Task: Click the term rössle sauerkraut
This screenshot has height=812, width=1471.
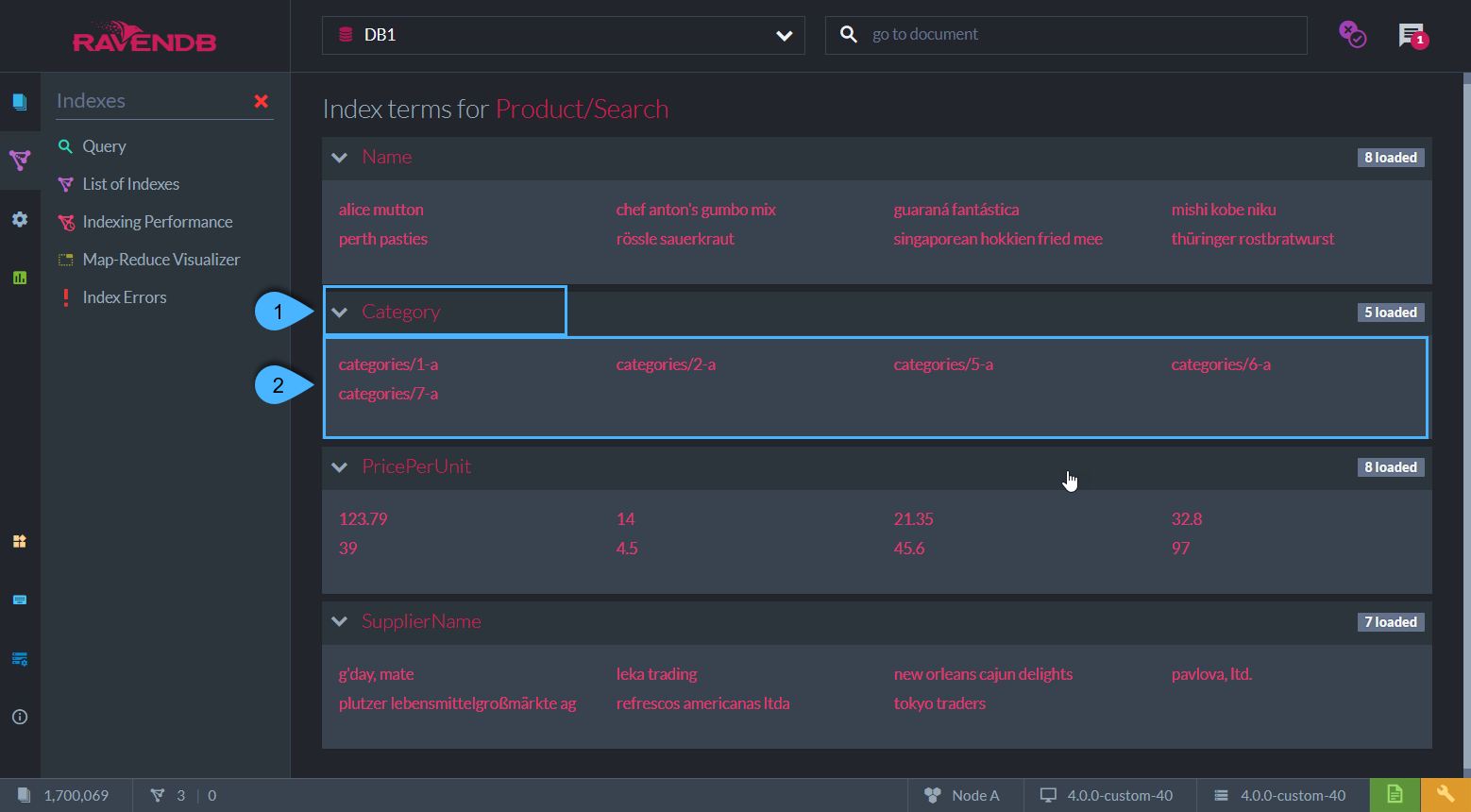Action: 675,239
